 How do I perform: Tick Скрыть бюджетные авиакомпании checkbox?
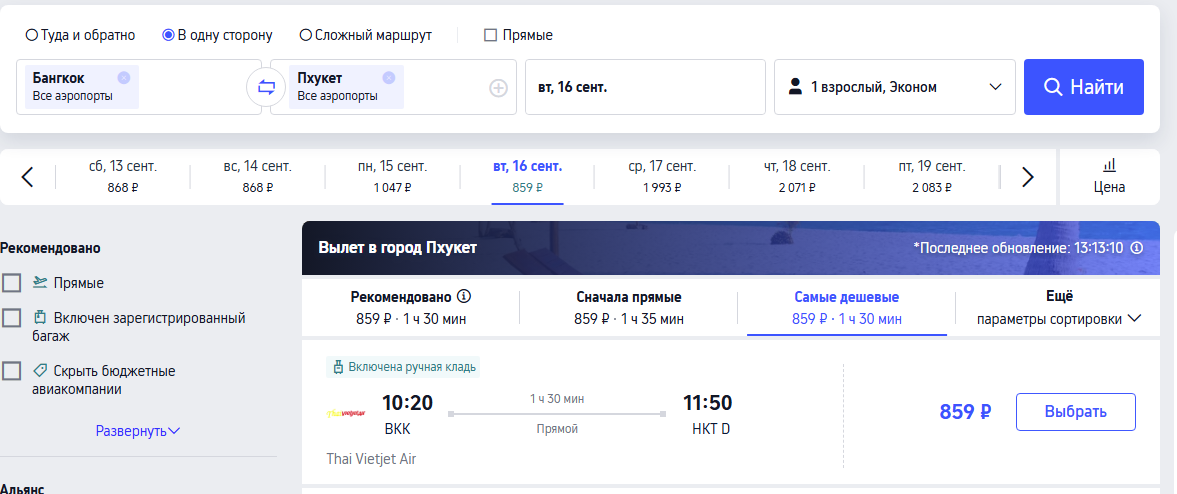12,371
